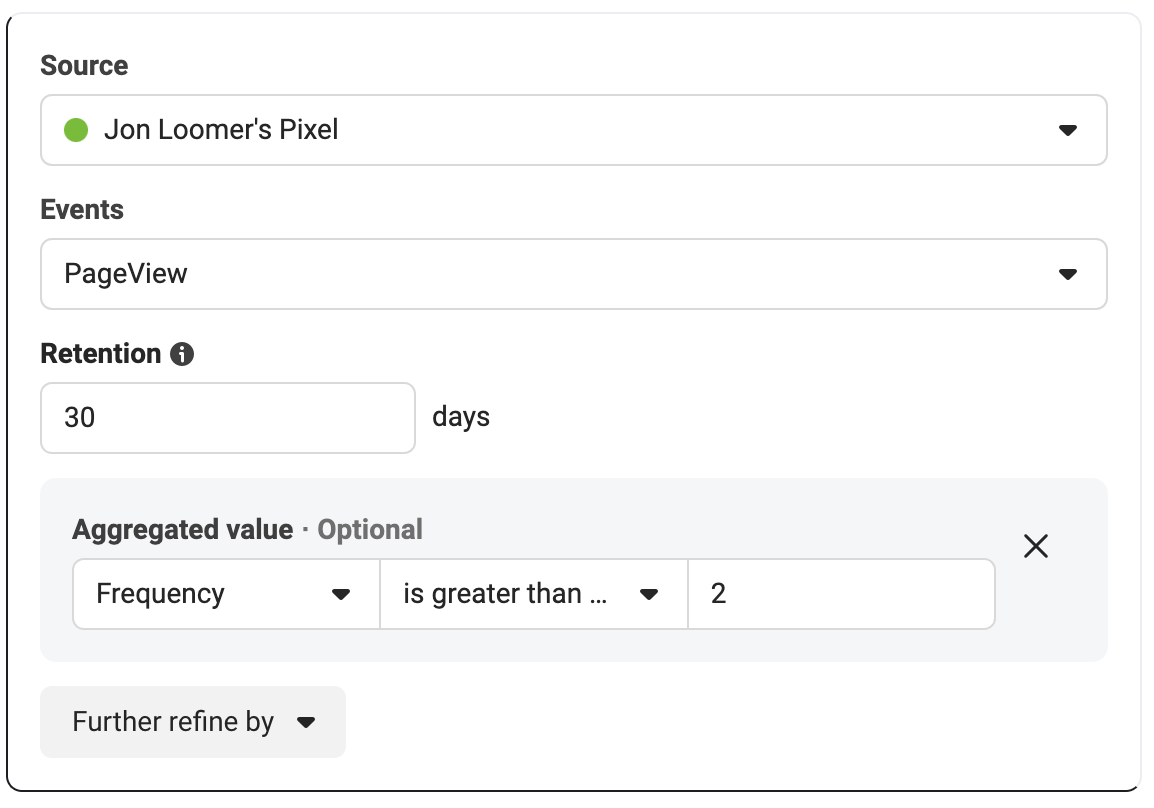The height and width of the screenshot is (808, 1154).
Task: Focus the Retention days input field
Action: coord(227,418)
